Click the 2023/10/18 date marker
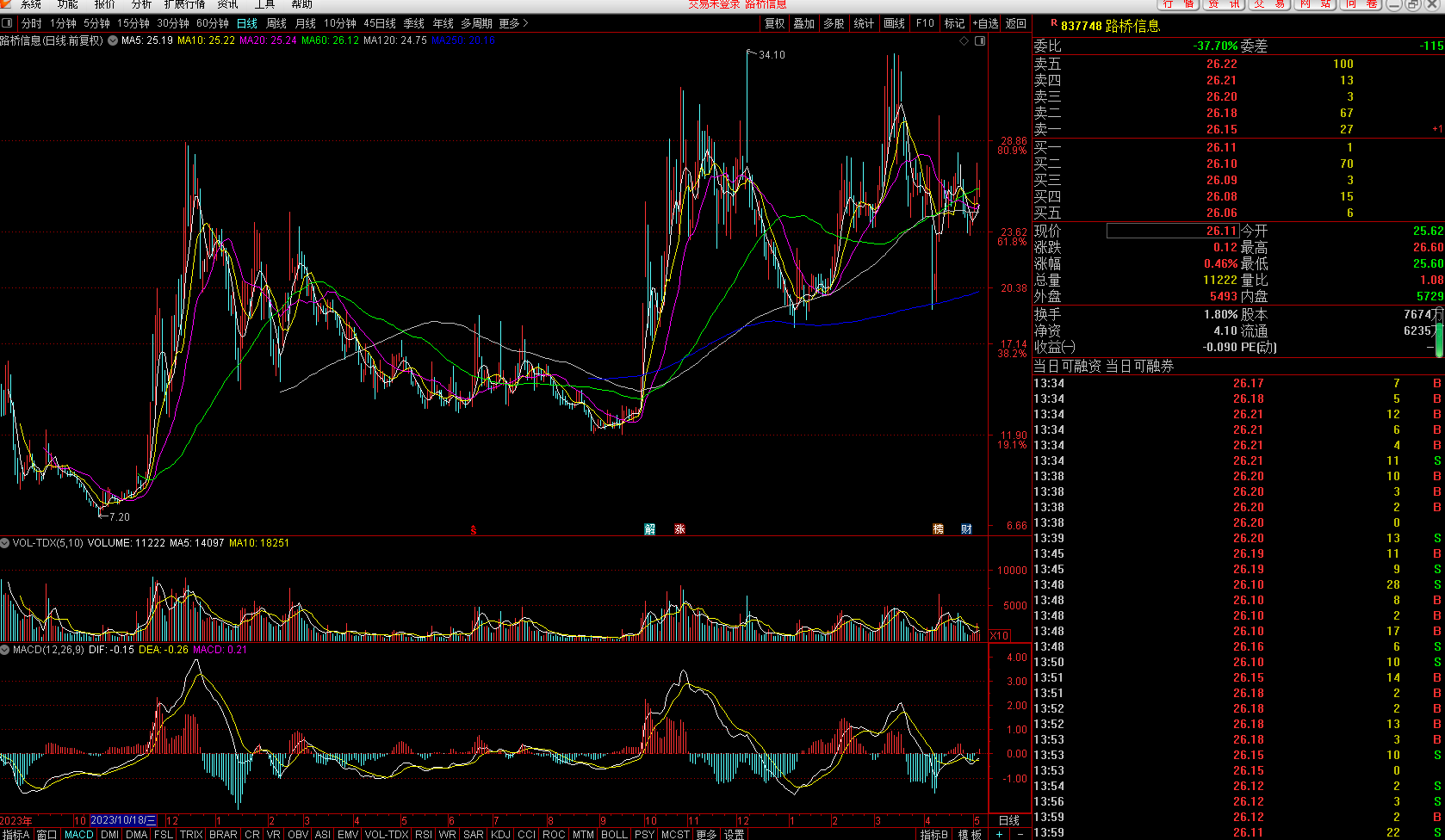This screenshot has height=840, width=1445. [x=123, y=820]
